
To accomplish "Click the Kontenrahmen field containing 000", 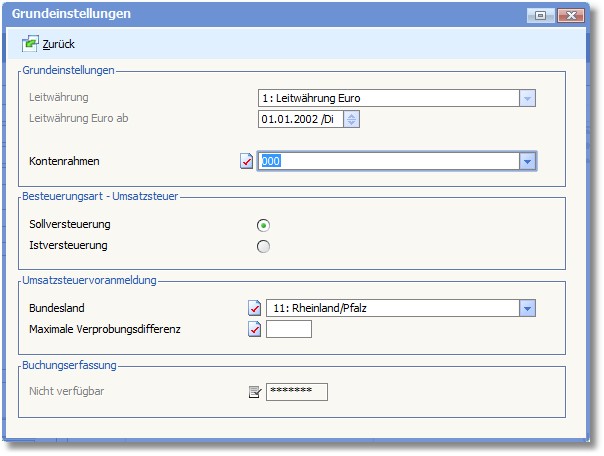I will point(387,161).
